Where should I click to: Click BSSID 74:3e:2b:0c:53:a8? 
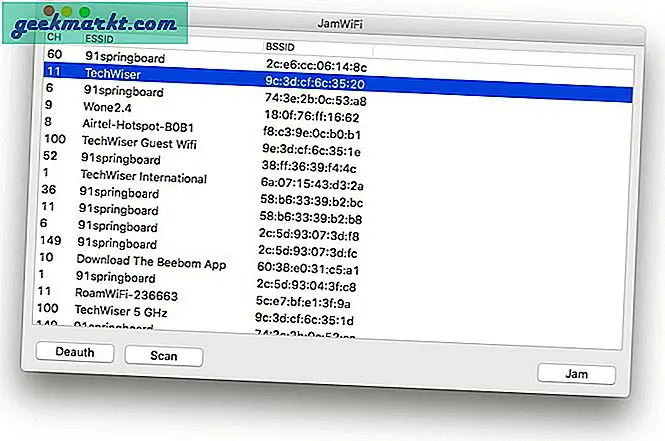tap(316, 99)
